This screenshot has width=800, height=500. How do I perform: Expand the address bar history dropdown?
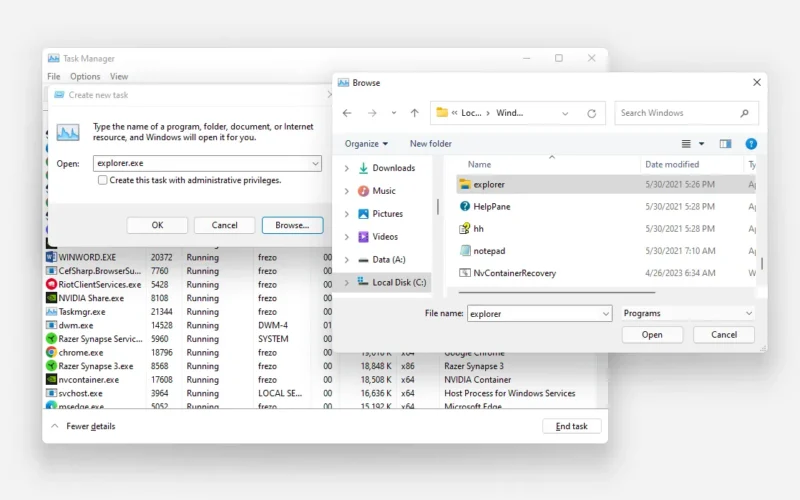point(565,113)
